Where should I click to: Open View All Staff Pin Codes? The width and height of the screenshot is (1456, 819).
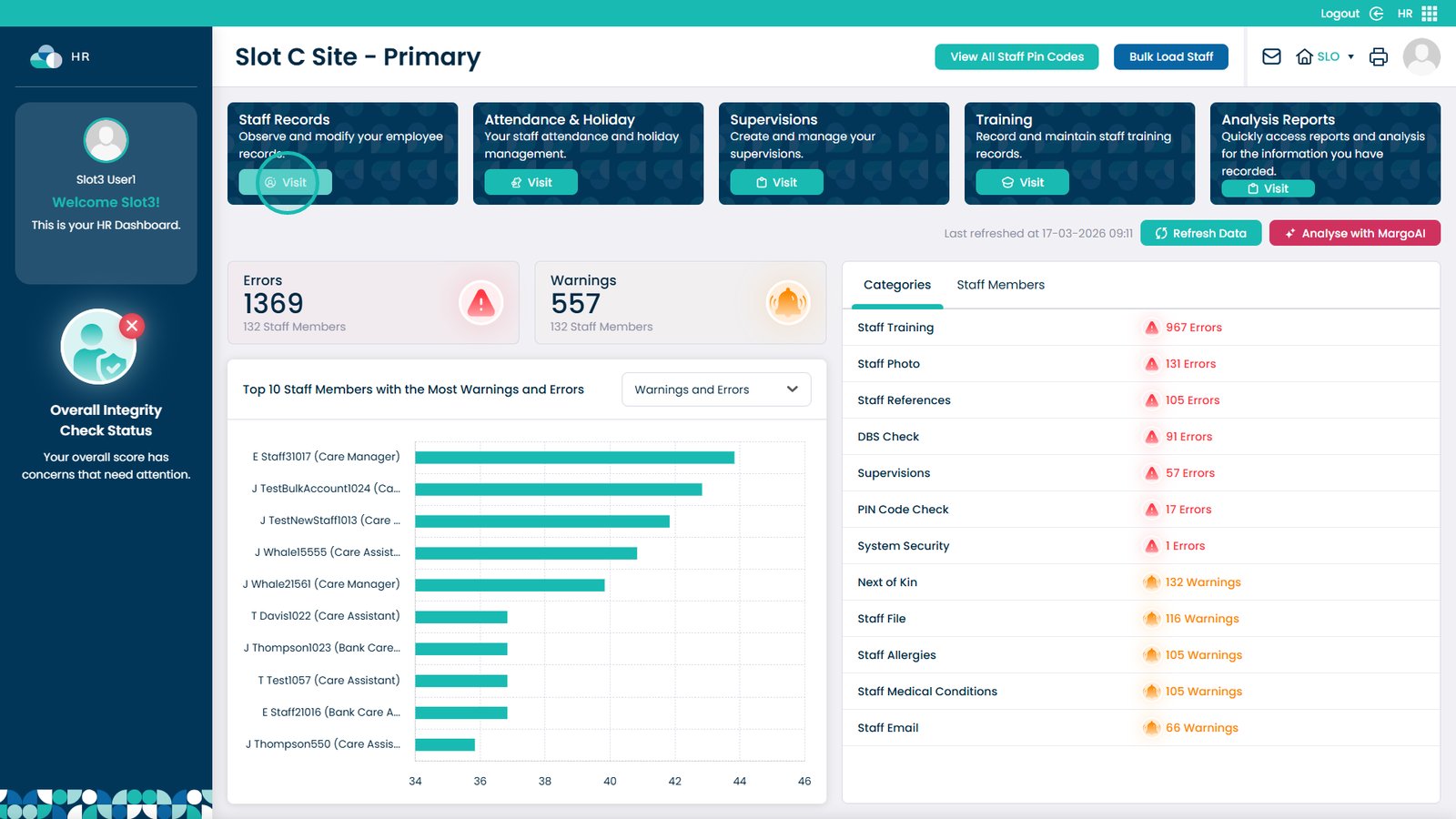(1016, 56)
